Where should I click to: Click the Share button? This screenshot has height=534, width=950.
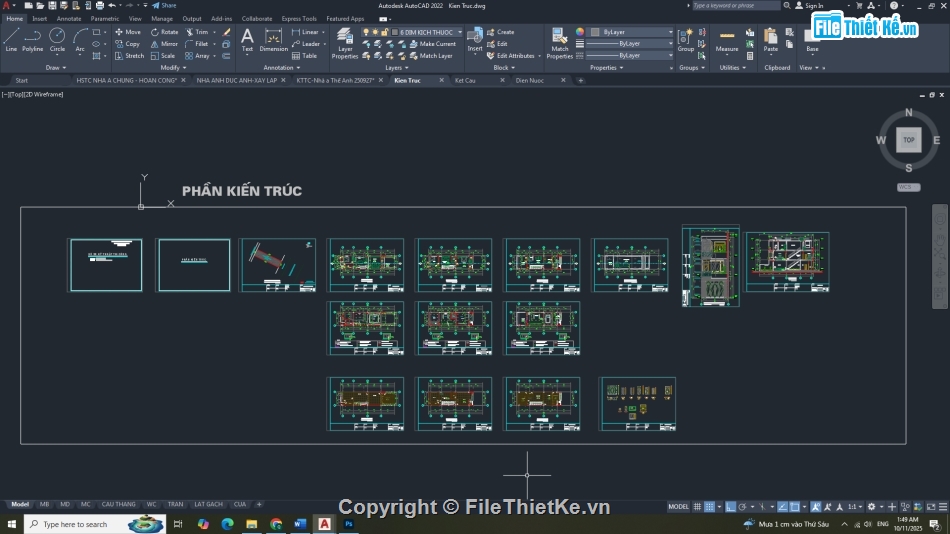(x=164, y=5)
